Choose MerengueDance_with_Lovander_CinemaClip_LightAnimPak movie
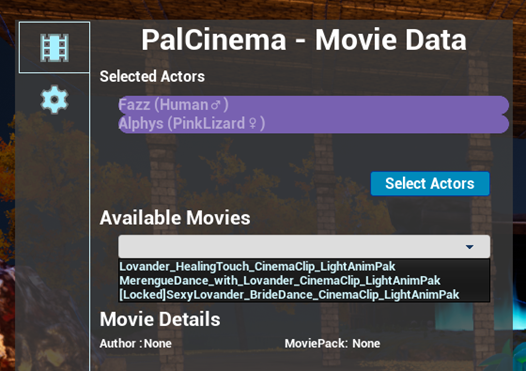 [x=304, y=280]
